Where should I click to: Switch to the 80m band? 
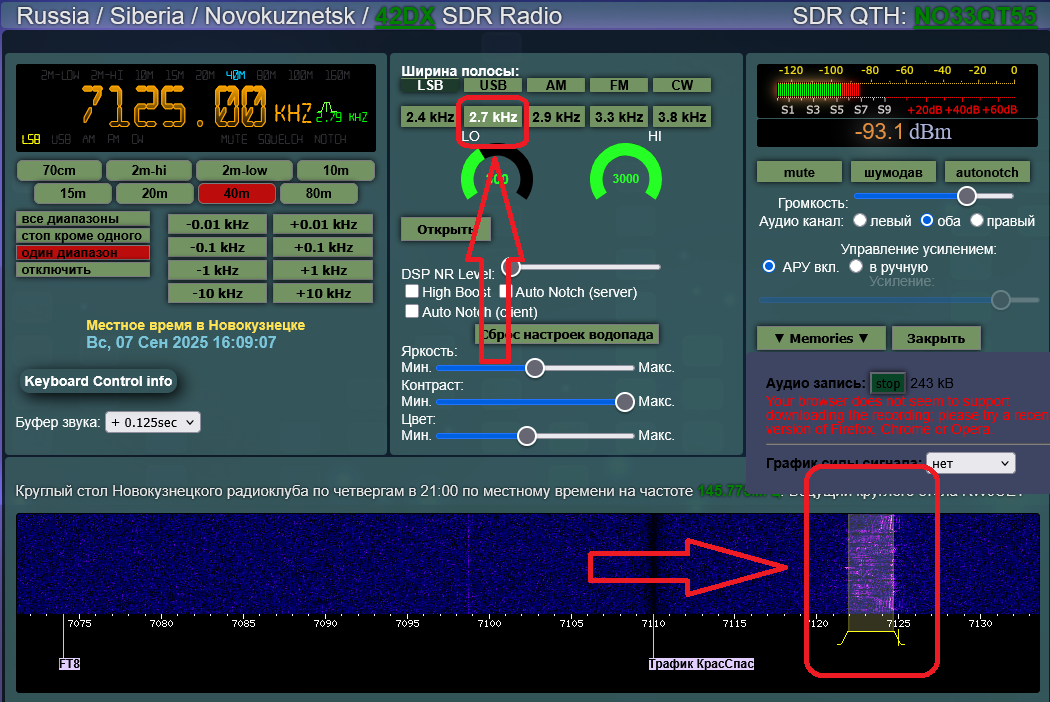click(x=319, y=194)
